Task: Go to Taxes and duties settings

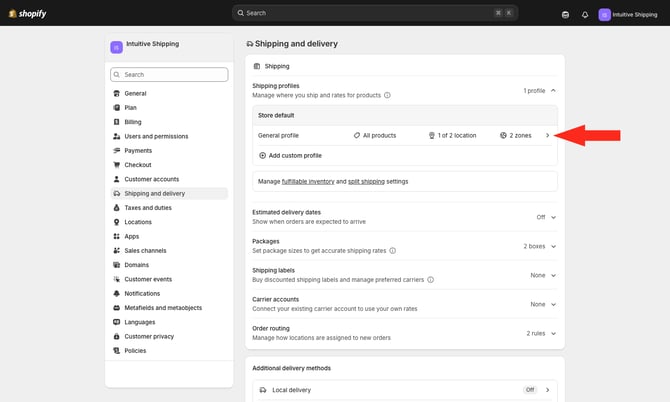Action: pos(169,208)
